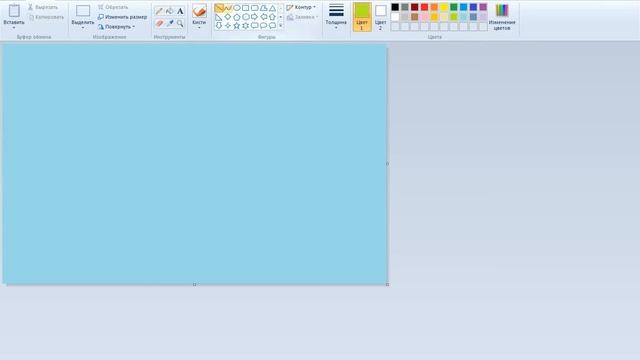640x360 pixels.
Task: Open the Заливка shape fill dropdown
Action: (302, 17)
